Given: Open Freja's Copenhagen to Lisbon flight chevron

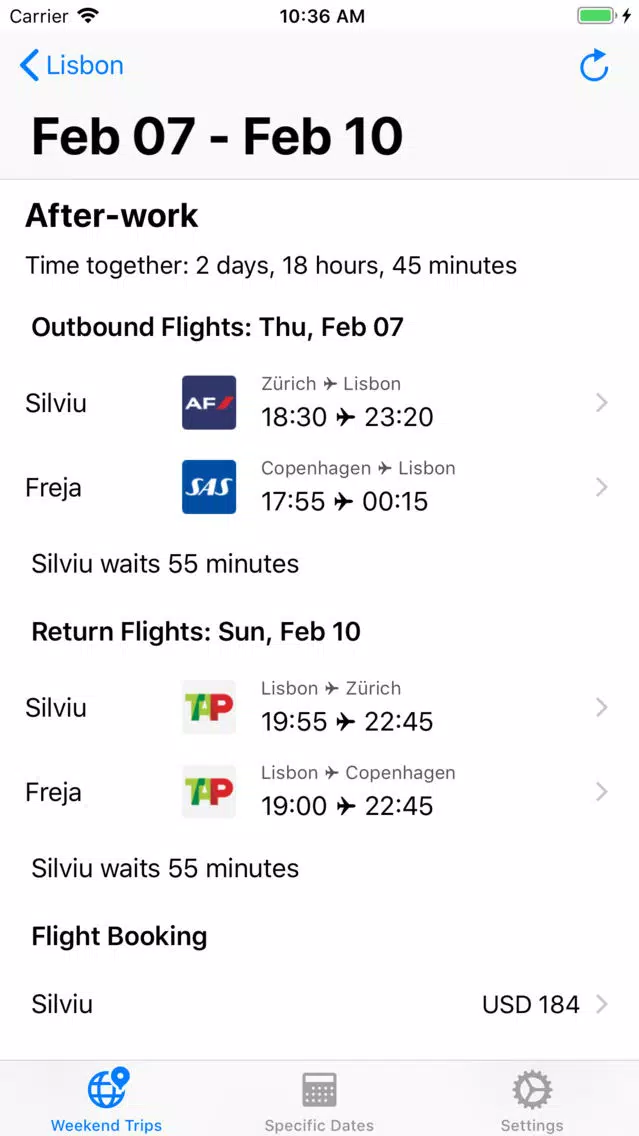Looking at the screenshot, I should coord(601,488).
